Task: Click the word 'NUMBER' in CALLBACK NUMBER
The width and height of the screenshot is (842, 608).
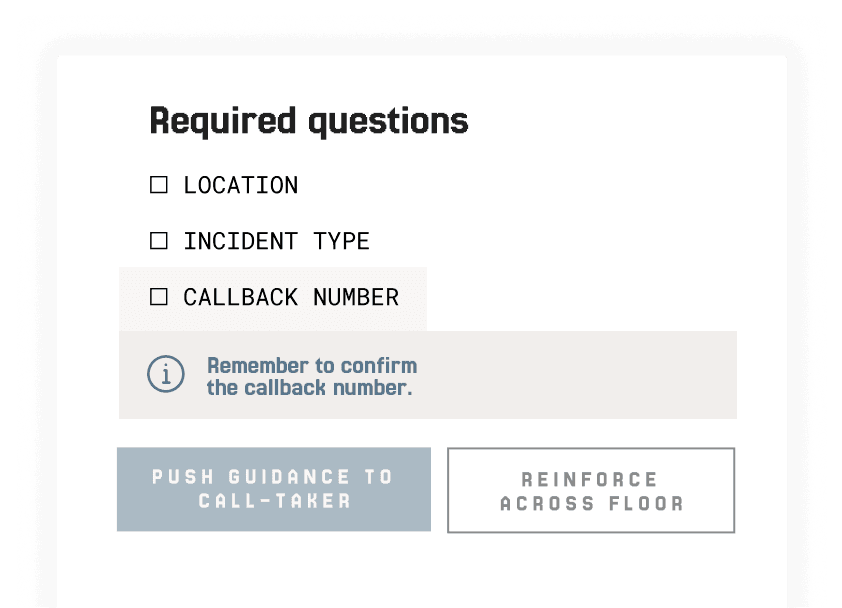Action: 356,297
